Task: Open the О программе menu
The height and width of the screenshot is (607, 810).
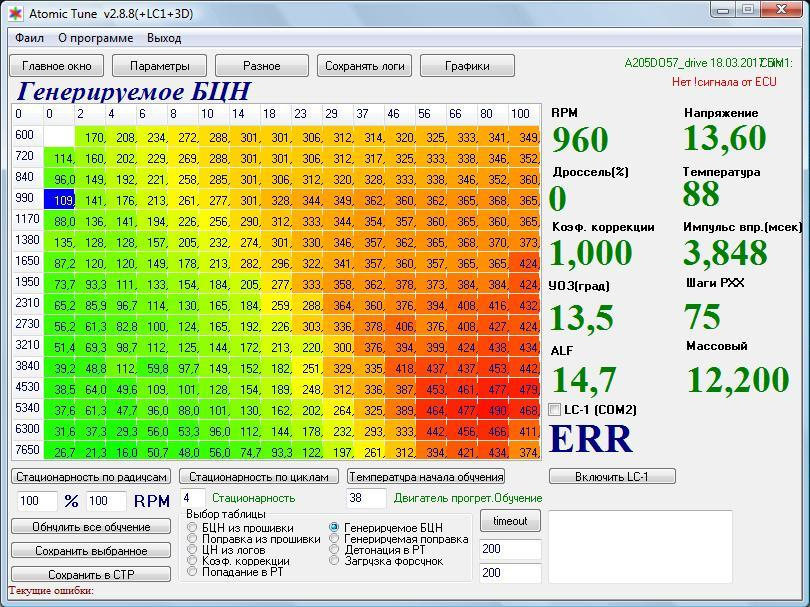Action: point(95,38)
